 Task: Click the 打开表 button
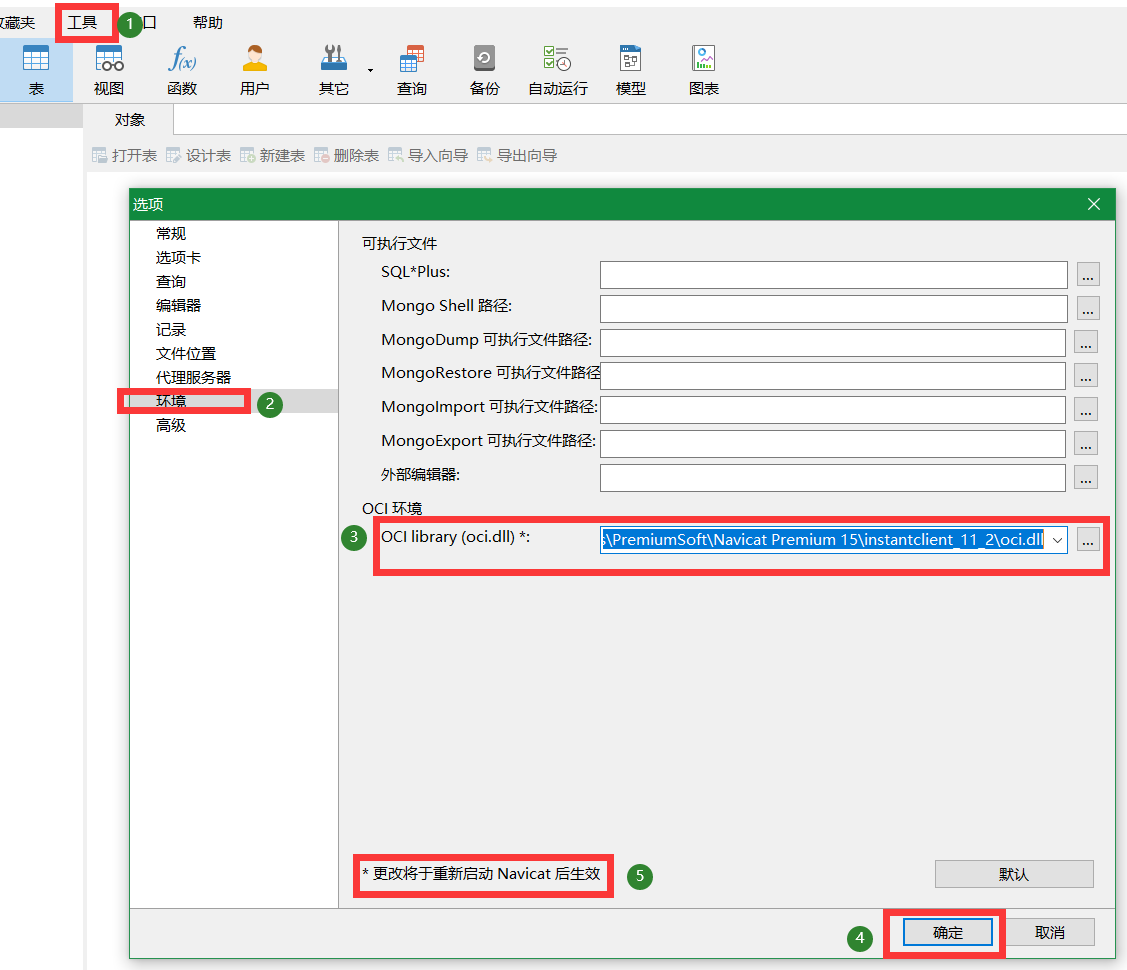pyautogui.click(x=124, y=155)
